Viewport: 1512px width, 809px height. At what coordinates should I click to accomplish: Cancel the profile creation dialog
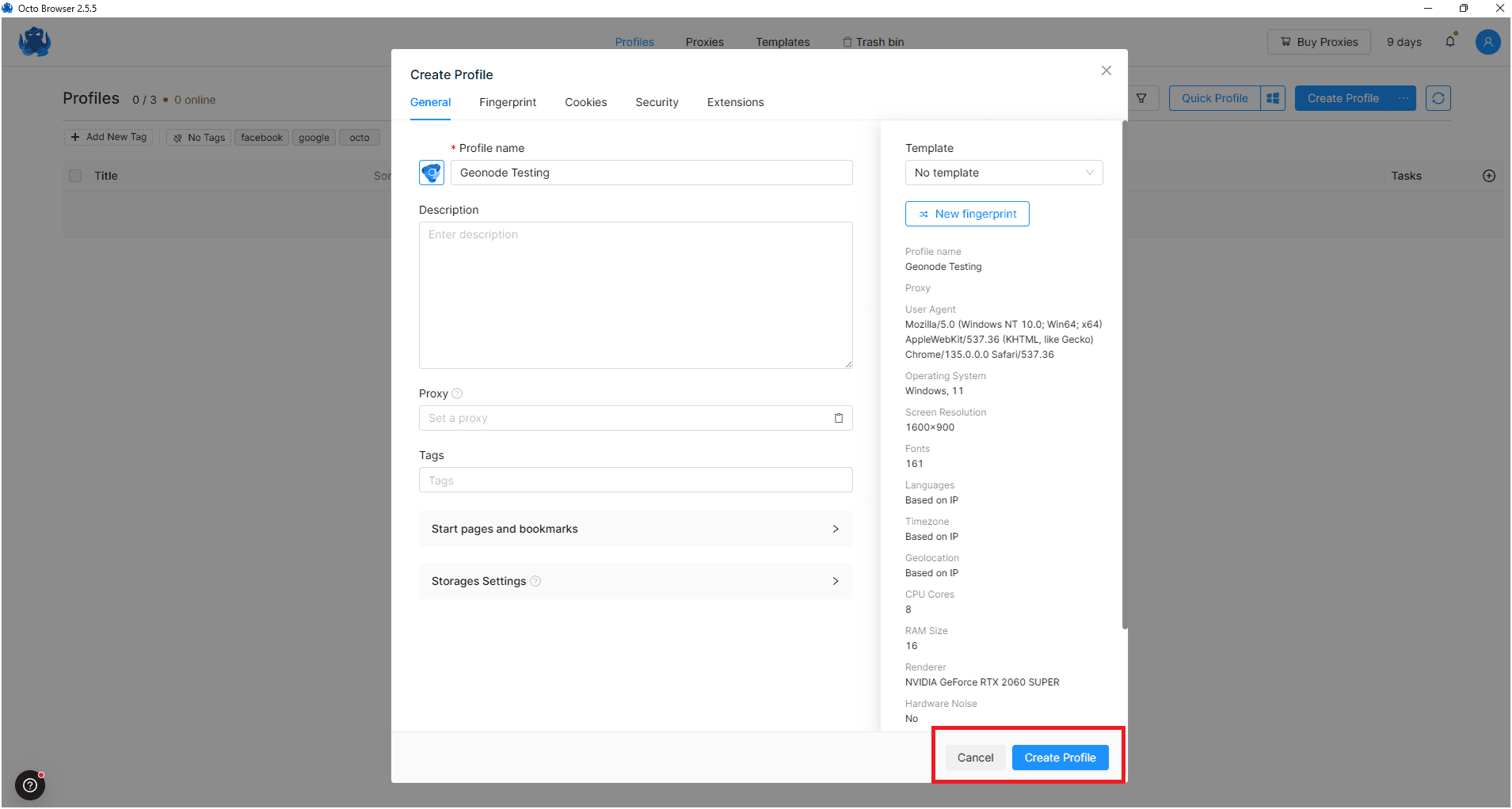(x=975, y=758)
